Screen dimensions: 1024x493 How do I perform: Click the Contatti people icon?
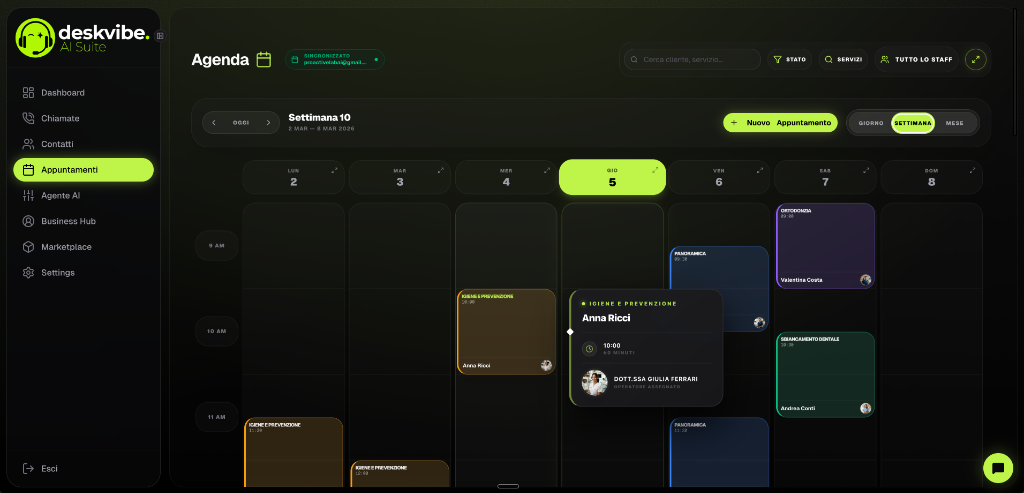[28, 144]
